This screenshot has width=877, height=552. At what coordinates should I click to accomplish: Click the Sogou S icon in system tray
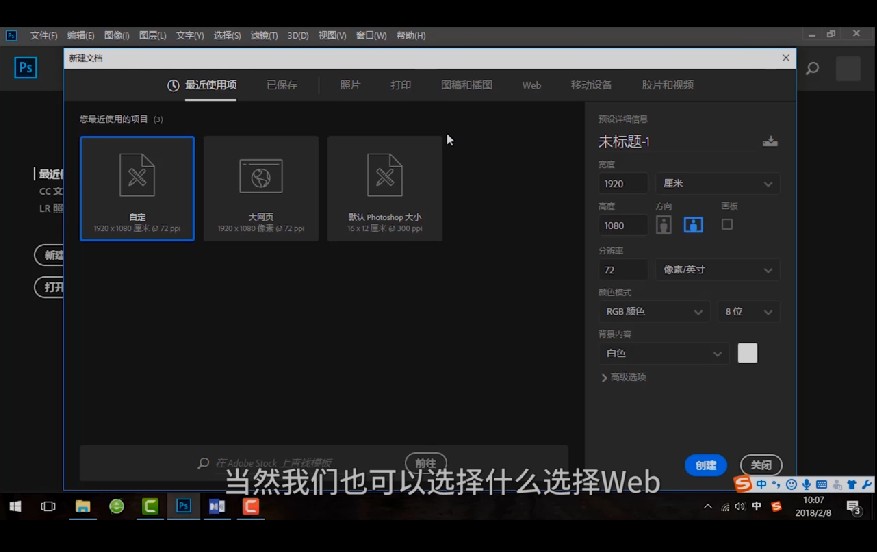click(776, 506)
